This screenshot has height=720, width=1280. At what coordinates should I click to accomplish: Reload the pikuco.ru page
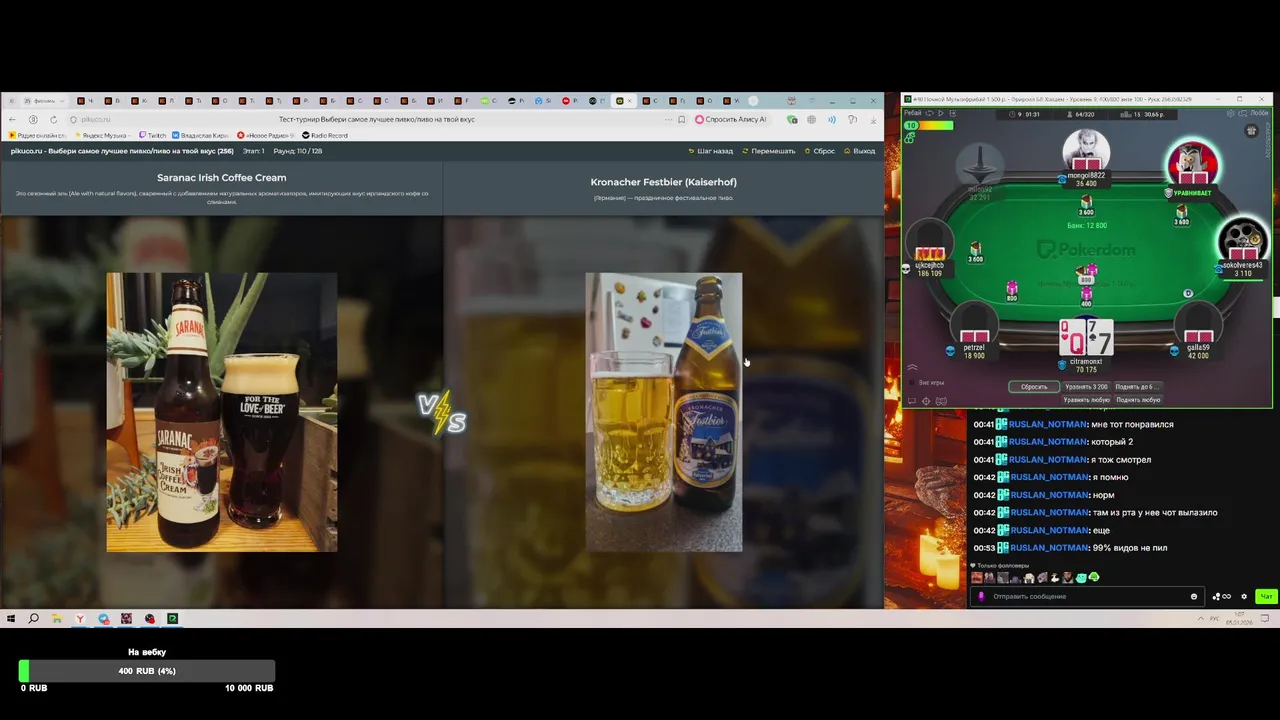click(53, 120)
